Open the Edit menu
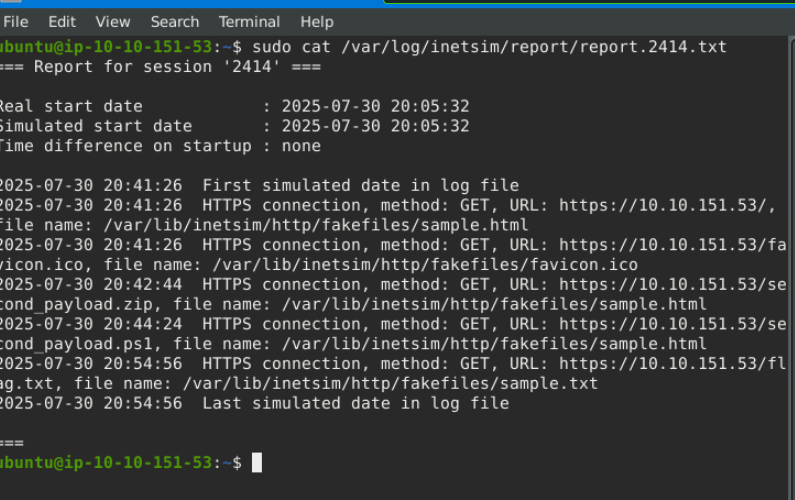 [62, 22]
